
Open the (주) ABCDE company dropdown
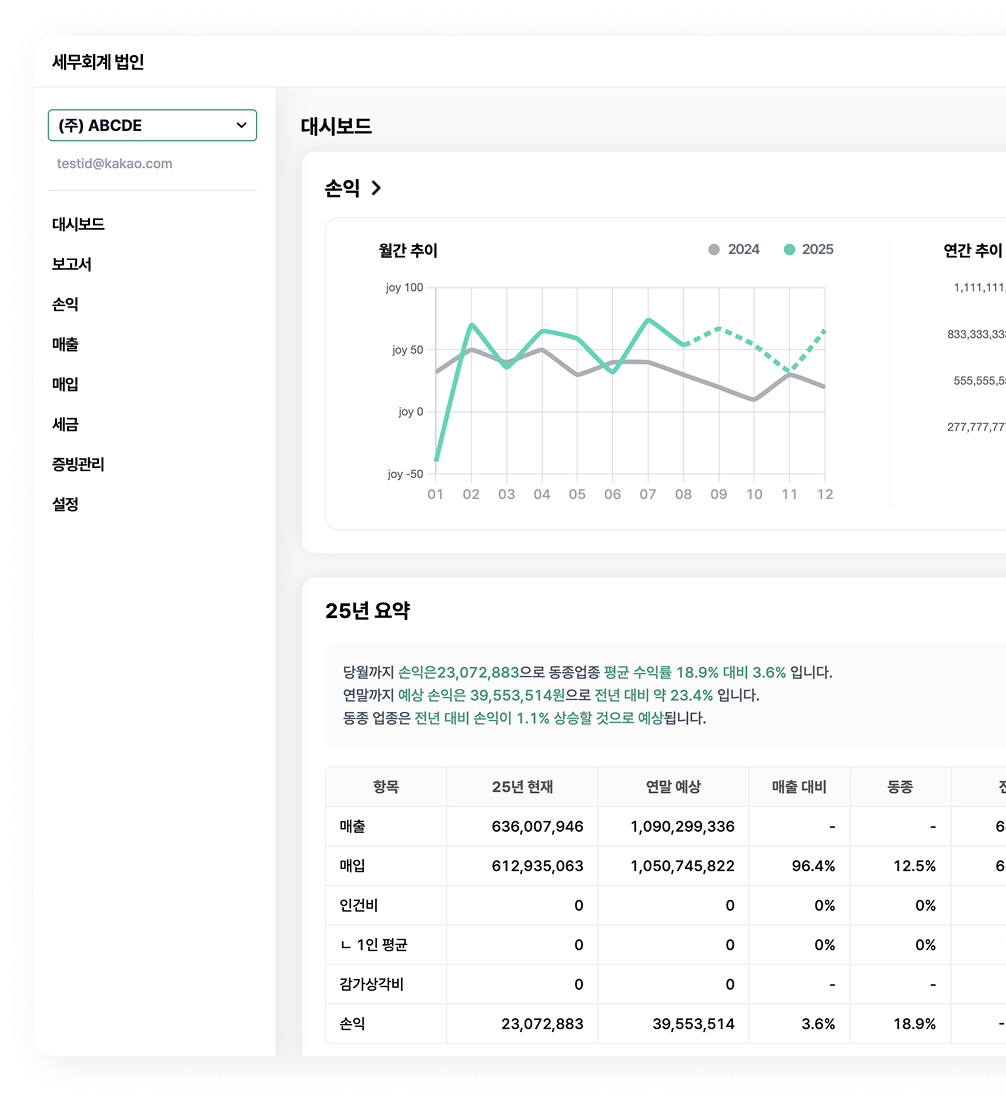pos(152,125)
